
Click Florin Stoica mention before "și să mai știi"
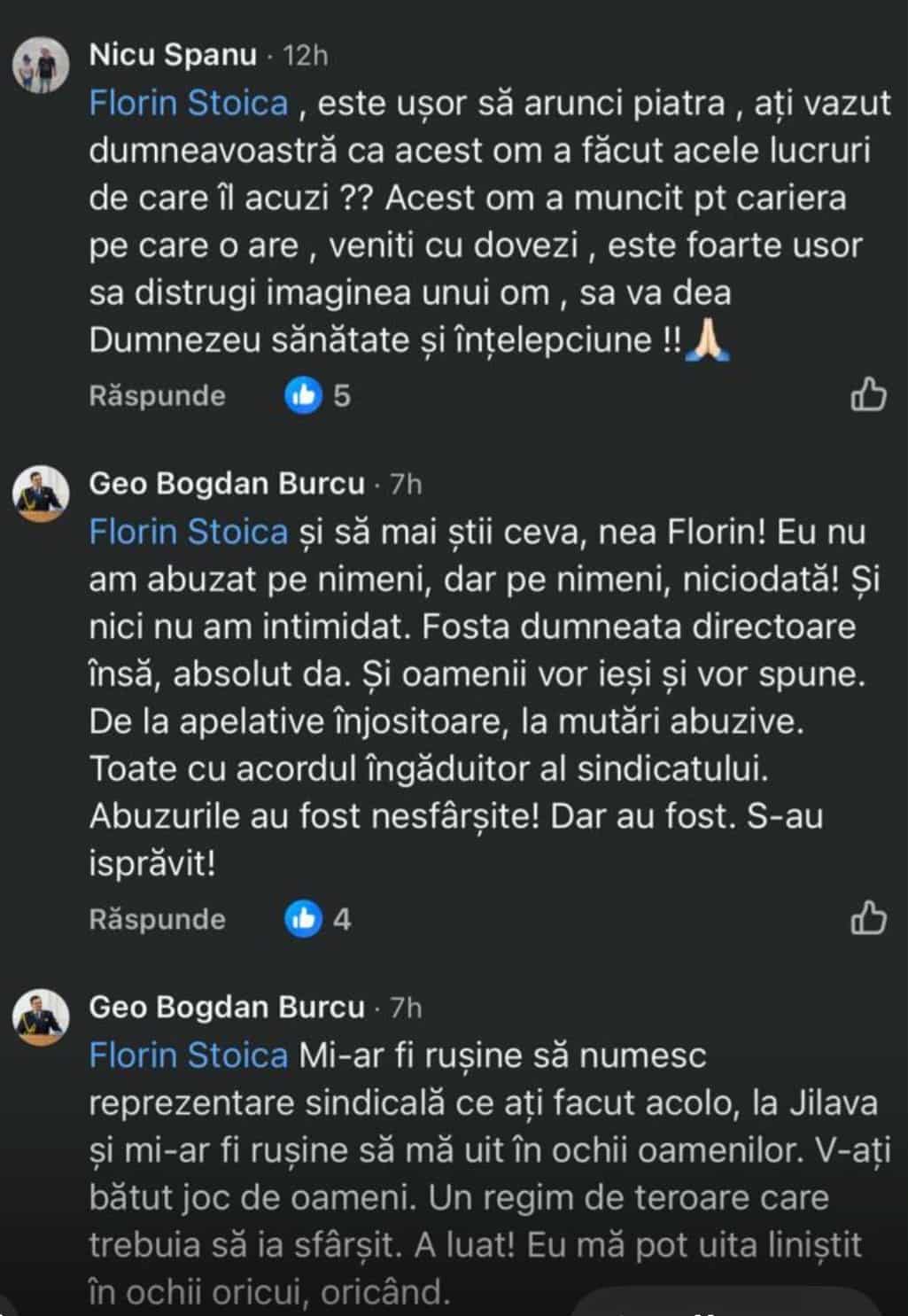189,532
